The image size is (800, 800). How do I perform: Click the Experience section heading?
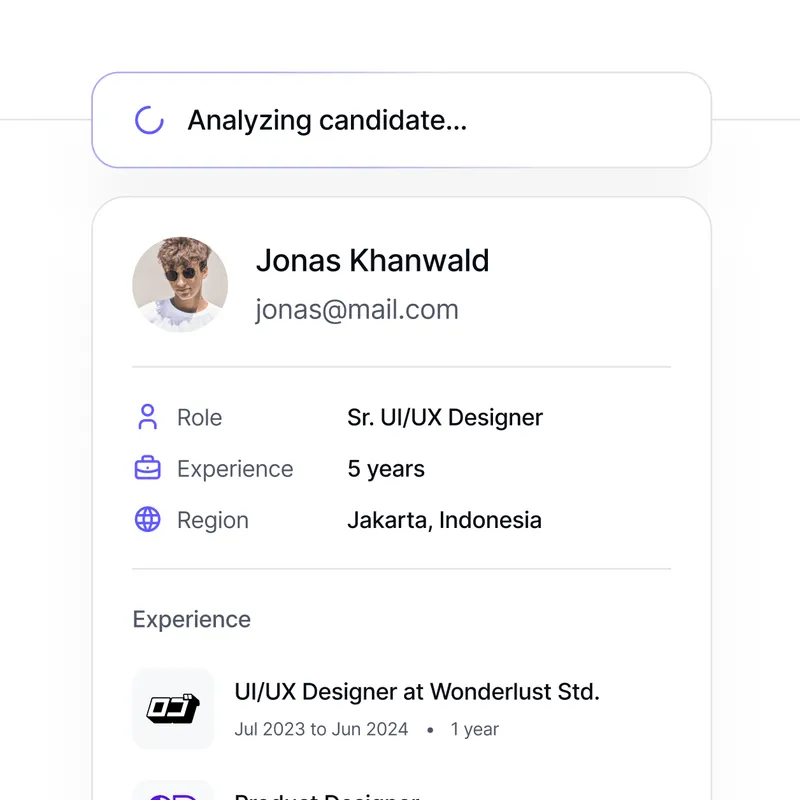point(192,619)
